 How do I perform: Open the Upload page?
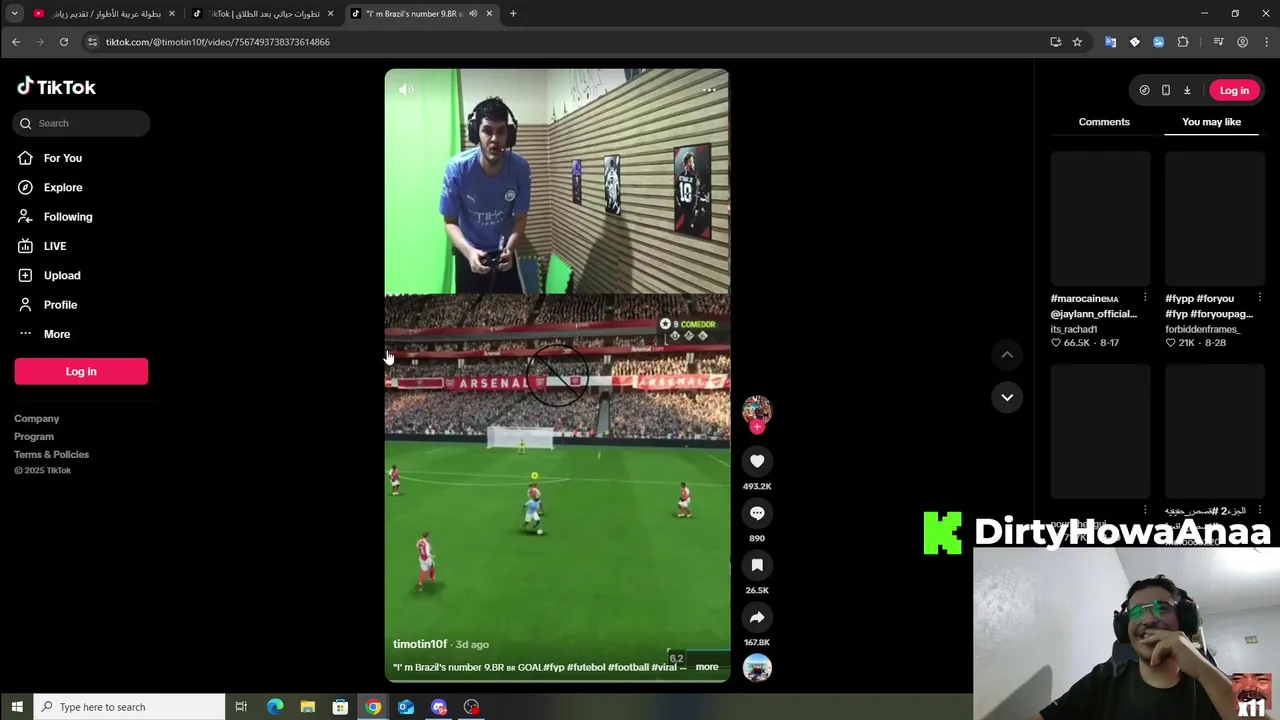coord(62,275)
